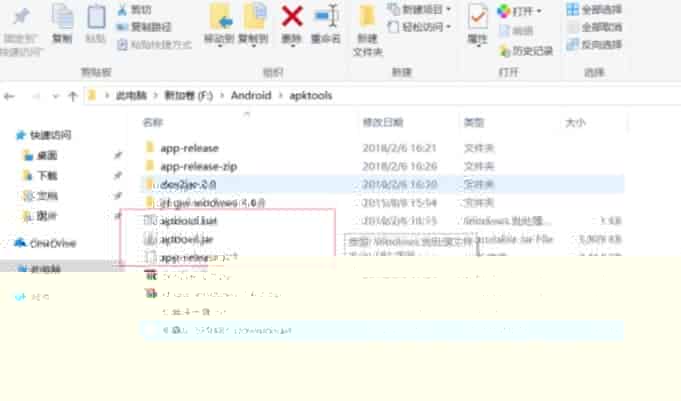Open the 复制到 (copy to) folder menu
The height and width of the screenshot is (401, 681).
click(x=253, y=25)
